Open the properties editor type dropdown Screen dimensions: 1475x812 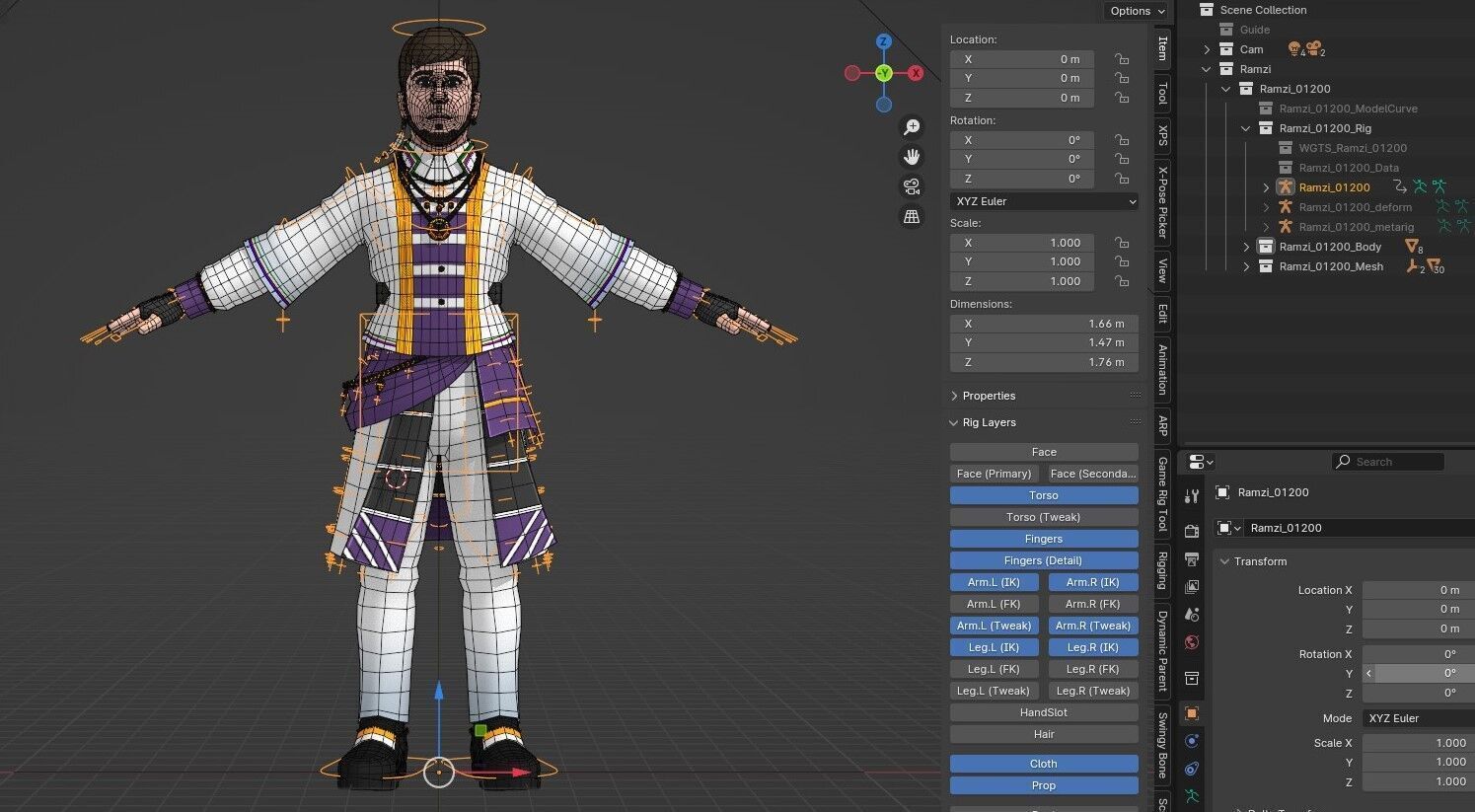coord(1201,462)
